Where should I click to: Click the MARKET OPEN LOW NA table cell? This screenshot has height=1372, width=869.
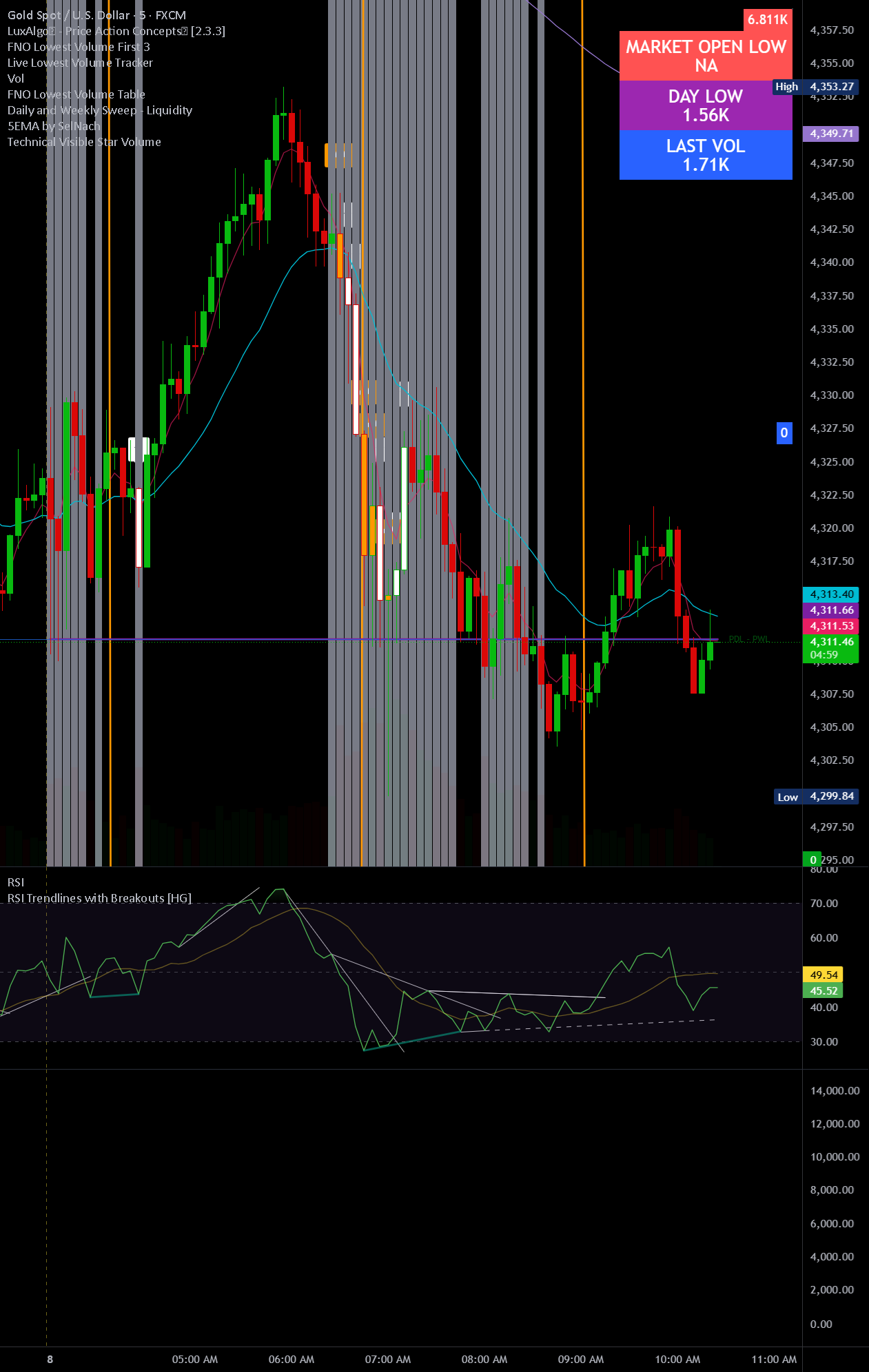pos(706,56)
